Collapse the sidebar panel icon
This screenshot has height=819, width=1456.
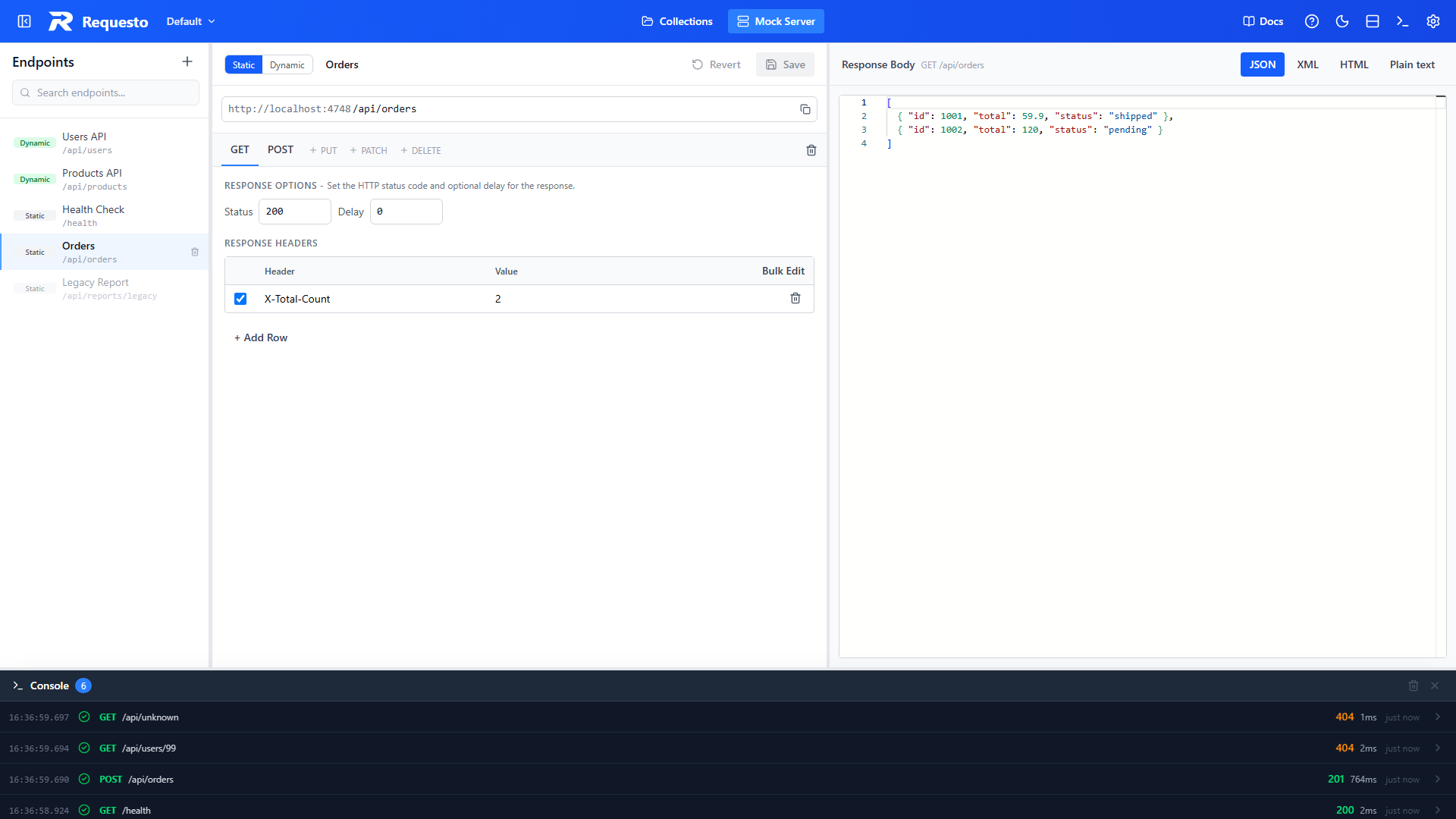24,21
